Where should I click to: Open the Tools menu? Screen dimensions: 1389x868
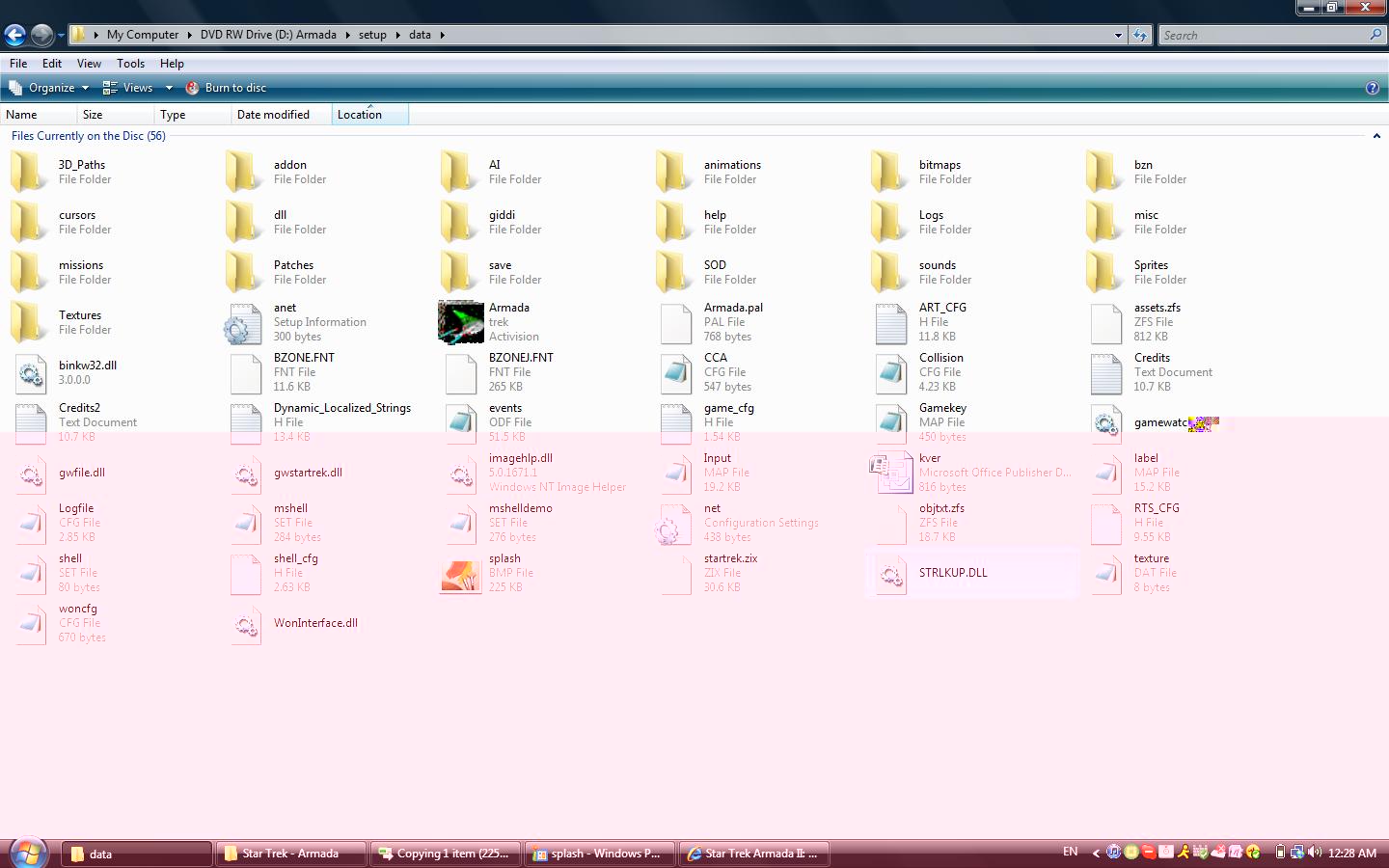tap(130, 64)
